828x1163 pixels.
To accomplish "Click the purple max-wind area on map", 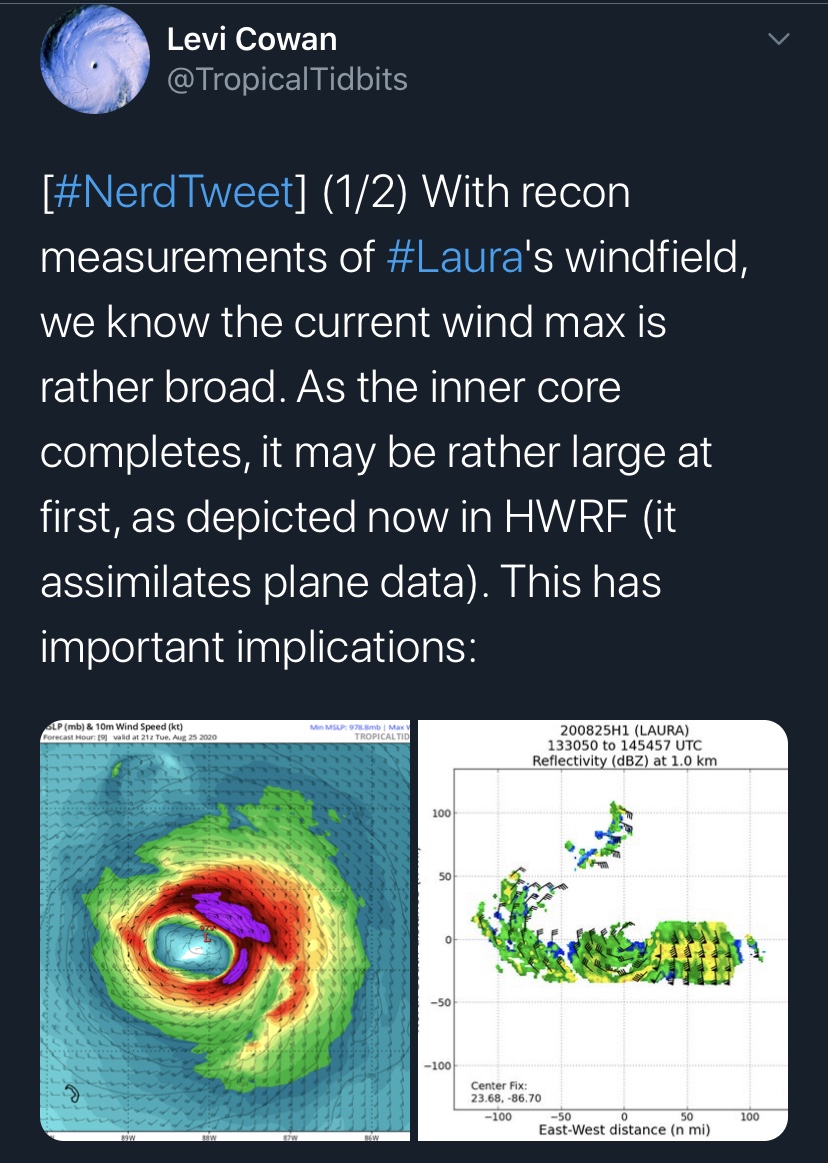I will (232, 918).
